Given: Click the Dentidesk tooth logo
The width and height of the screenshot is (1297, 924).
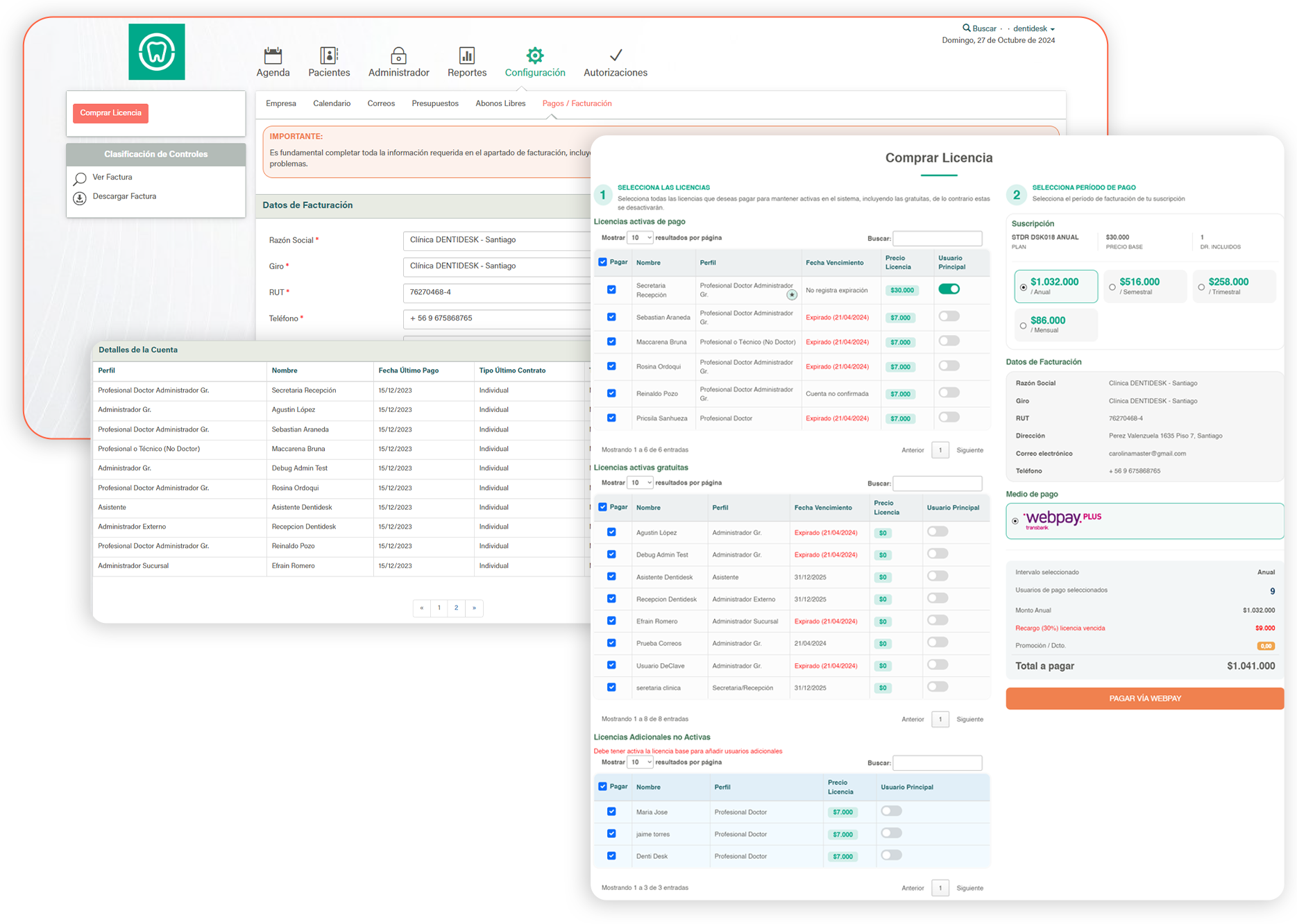Looking at the screenshot, I should click(157, 52).
